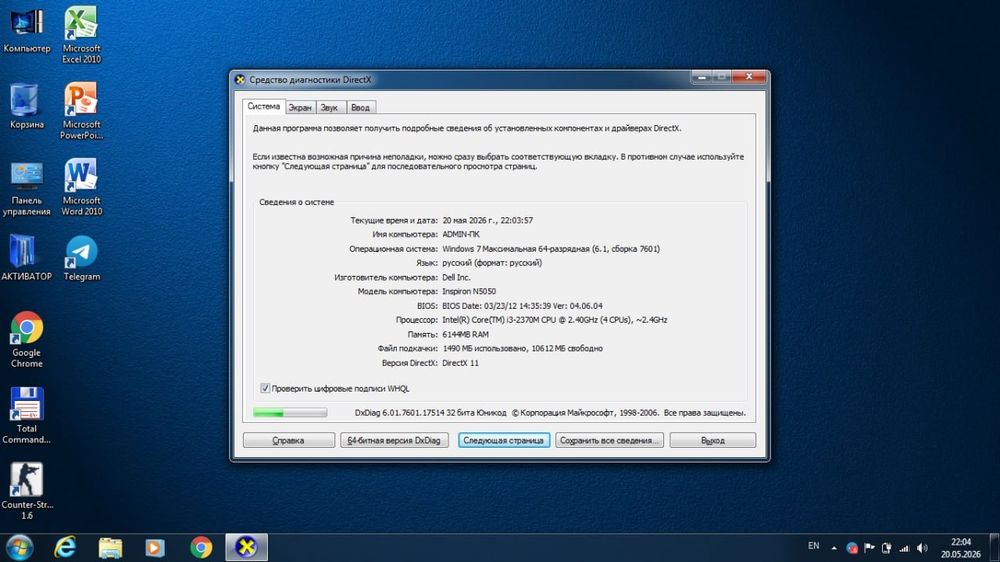Select the Telegram desktop icon

pyautogui.click(x=81, y=258)
